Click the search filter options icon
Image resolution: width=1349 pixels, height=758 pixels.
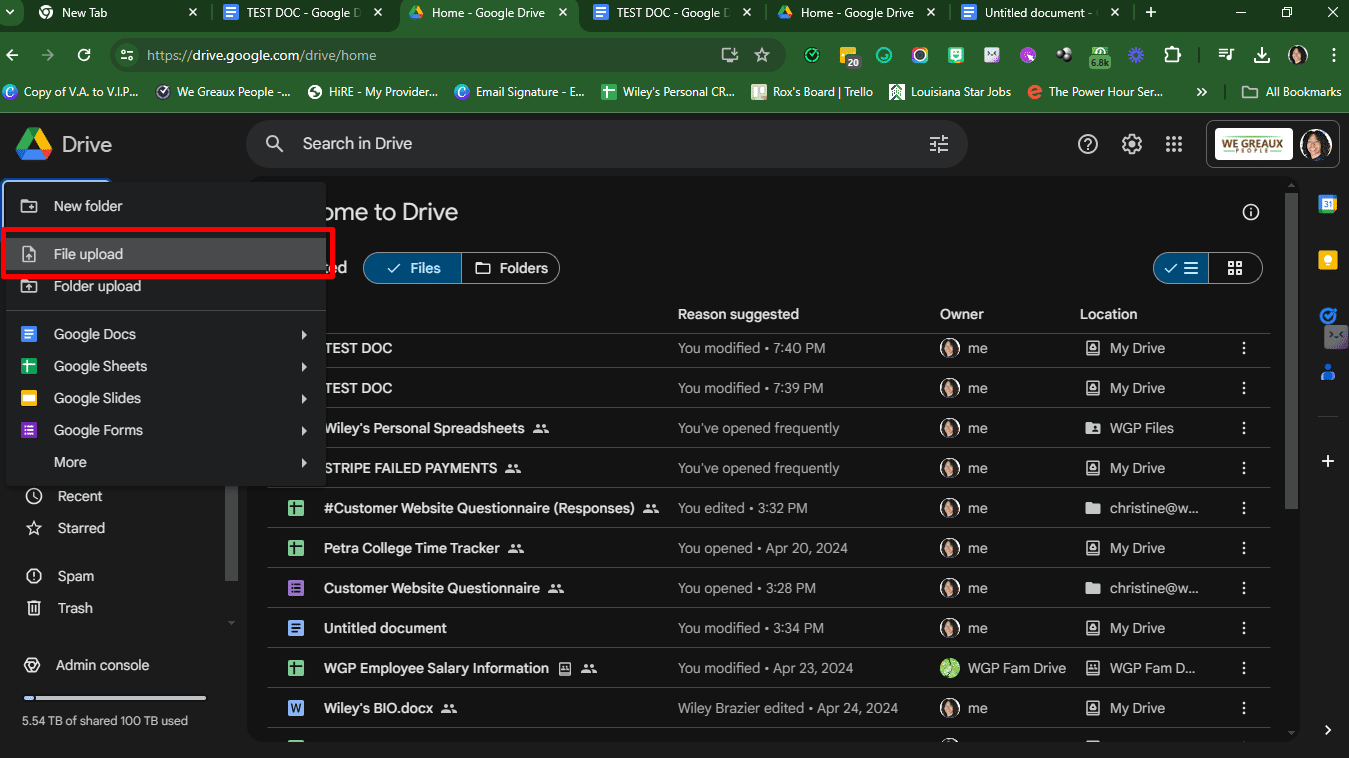(x=938, y=144)
